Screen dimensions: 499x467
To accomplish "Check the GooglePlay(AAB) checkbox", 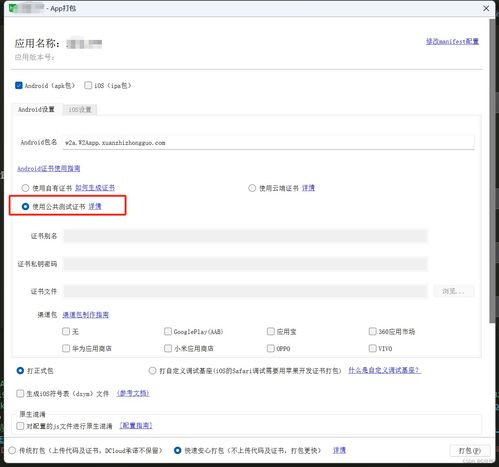I will coord(168,331).
